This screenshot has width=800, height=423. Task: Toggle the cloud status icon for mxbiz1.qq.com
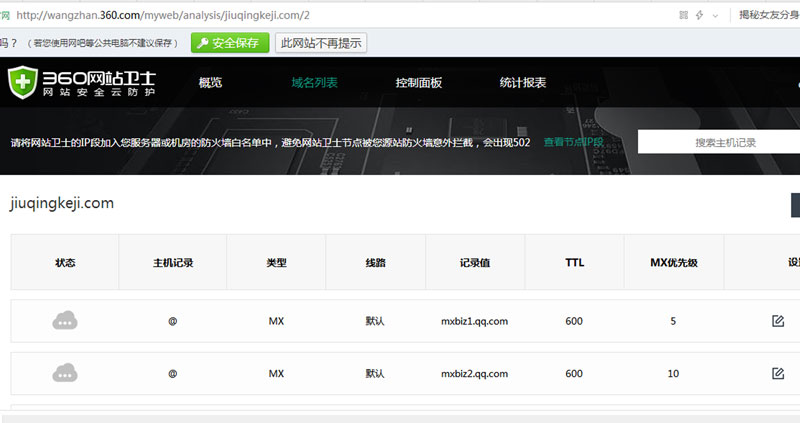click(x=65, y=320)
